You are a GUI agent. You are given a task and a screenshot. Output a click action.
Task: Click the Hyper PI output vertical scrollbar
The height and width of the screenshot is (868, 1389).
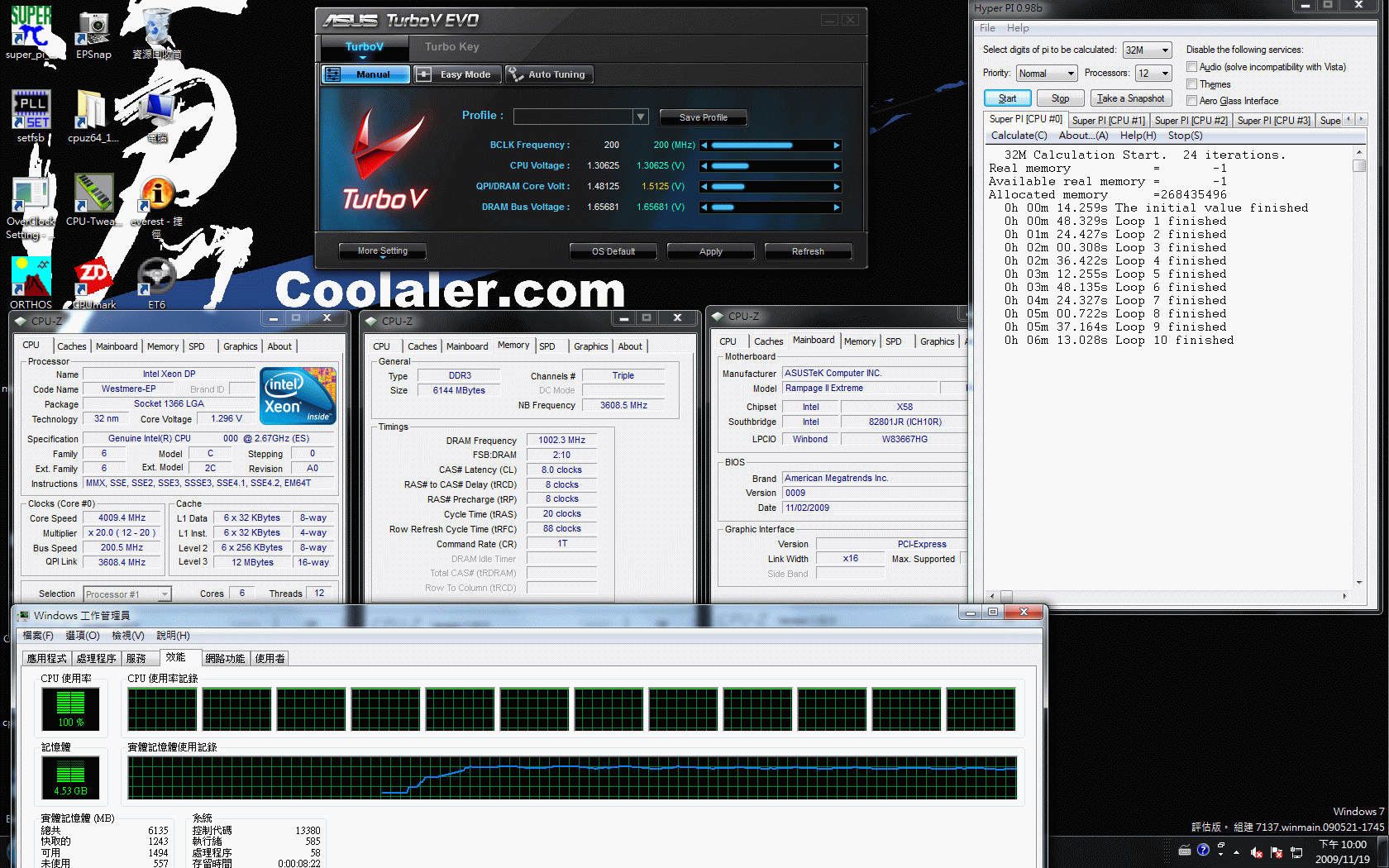tap(1358, 368)
